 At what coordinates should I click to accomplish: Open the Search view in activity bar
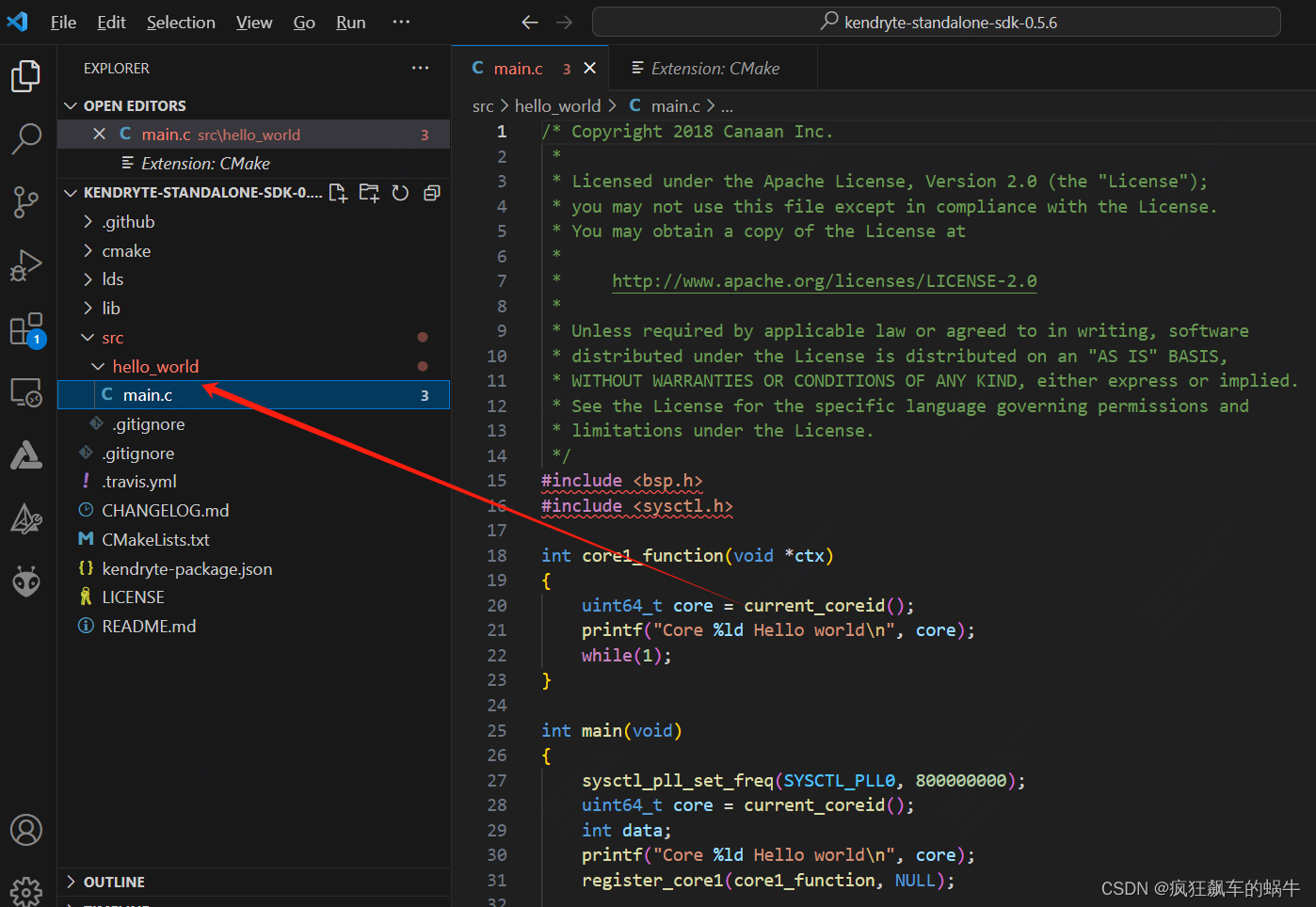point(26,139)
